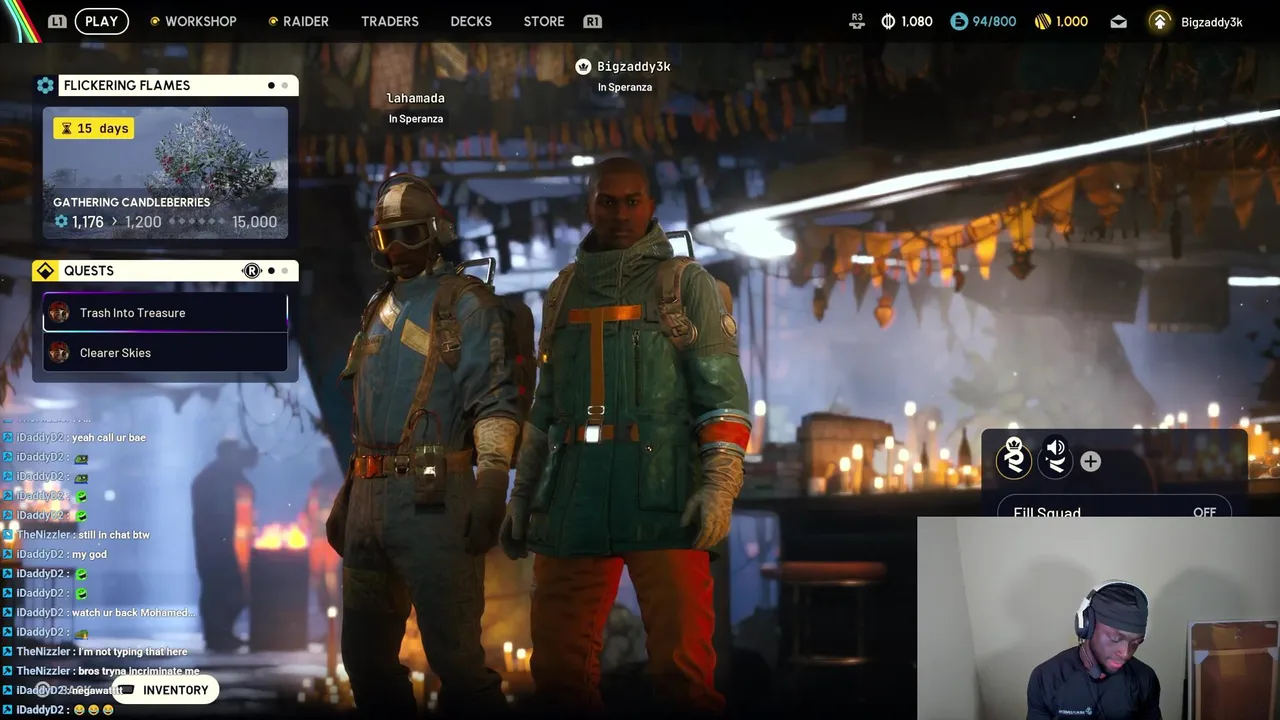The image size is (1280, 720).
Task: Open the DECKS tab
Action: [x=470, y=21]
